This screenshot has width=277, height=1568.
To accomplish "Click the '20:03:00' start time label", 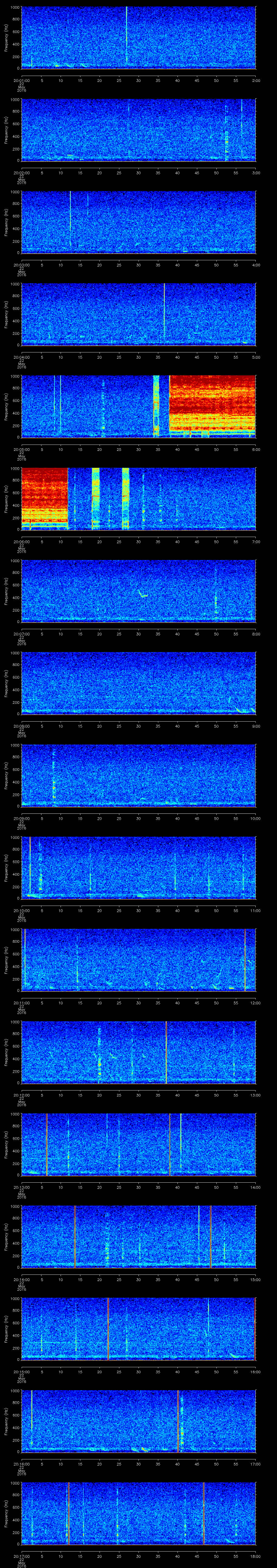I will click(21, 265).
